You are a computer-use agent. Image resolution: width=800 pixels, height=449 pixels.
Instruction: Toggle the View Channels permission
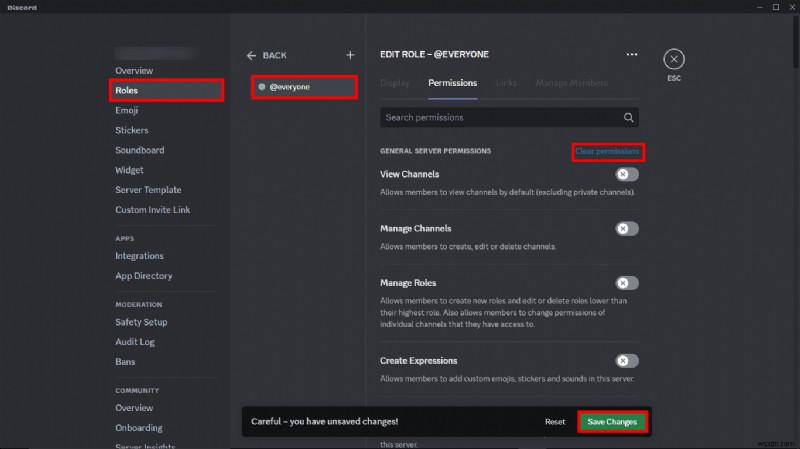coord(627,174)
